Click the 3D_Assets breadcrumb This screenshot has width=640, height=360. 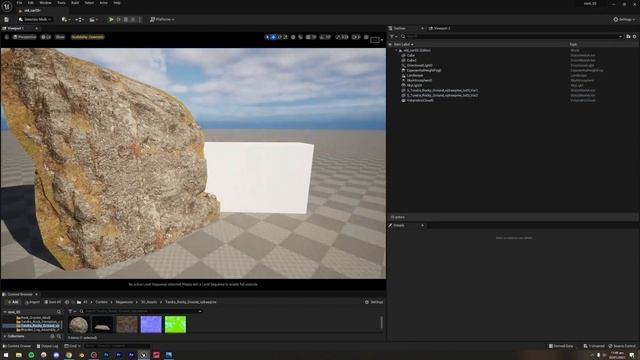149,302
